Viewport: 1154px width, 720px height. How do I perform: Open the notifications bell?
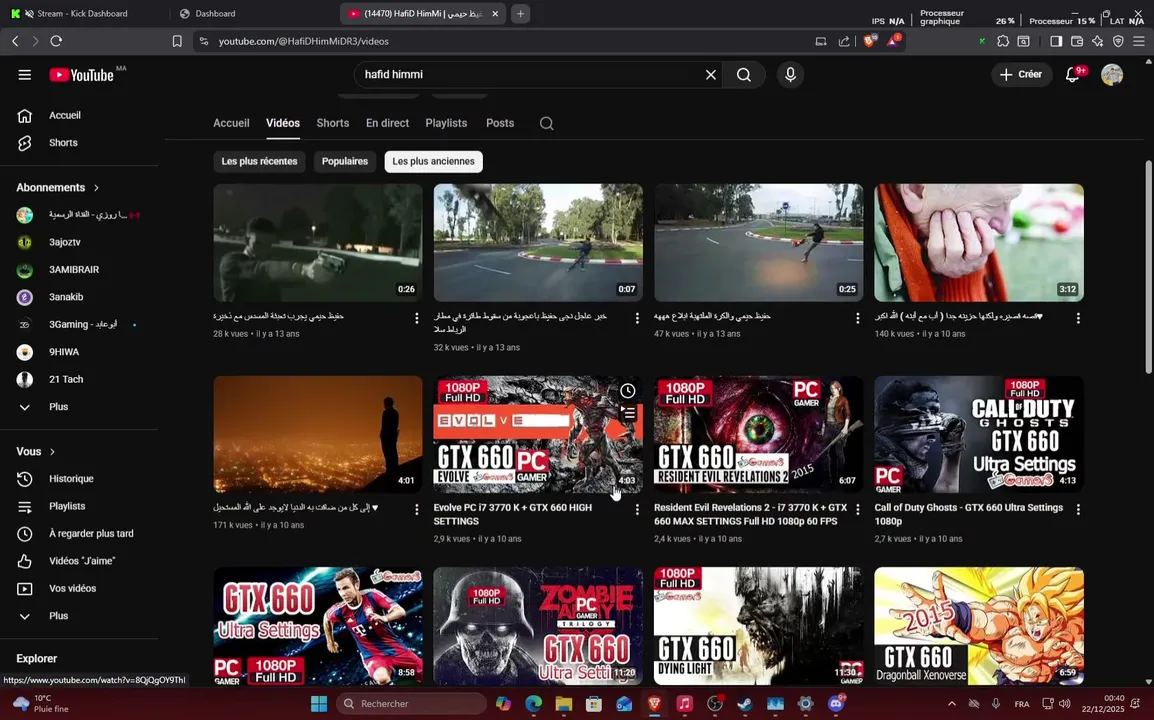(x=1073, y=74)
